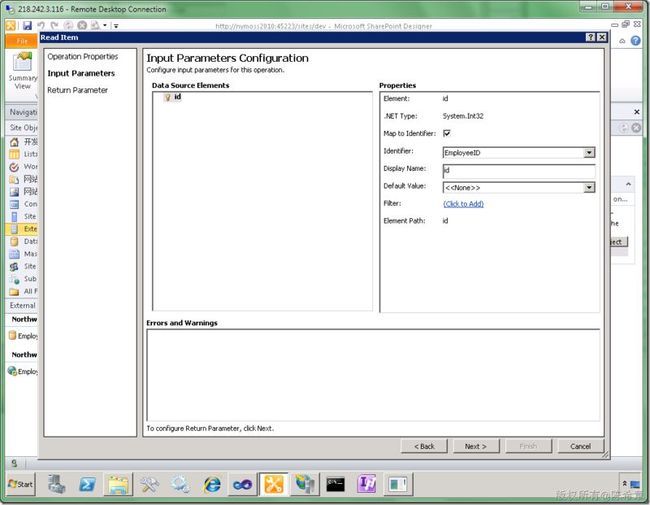
Task: Open PowerShell from the taskbar
Action: click(87, 484)
